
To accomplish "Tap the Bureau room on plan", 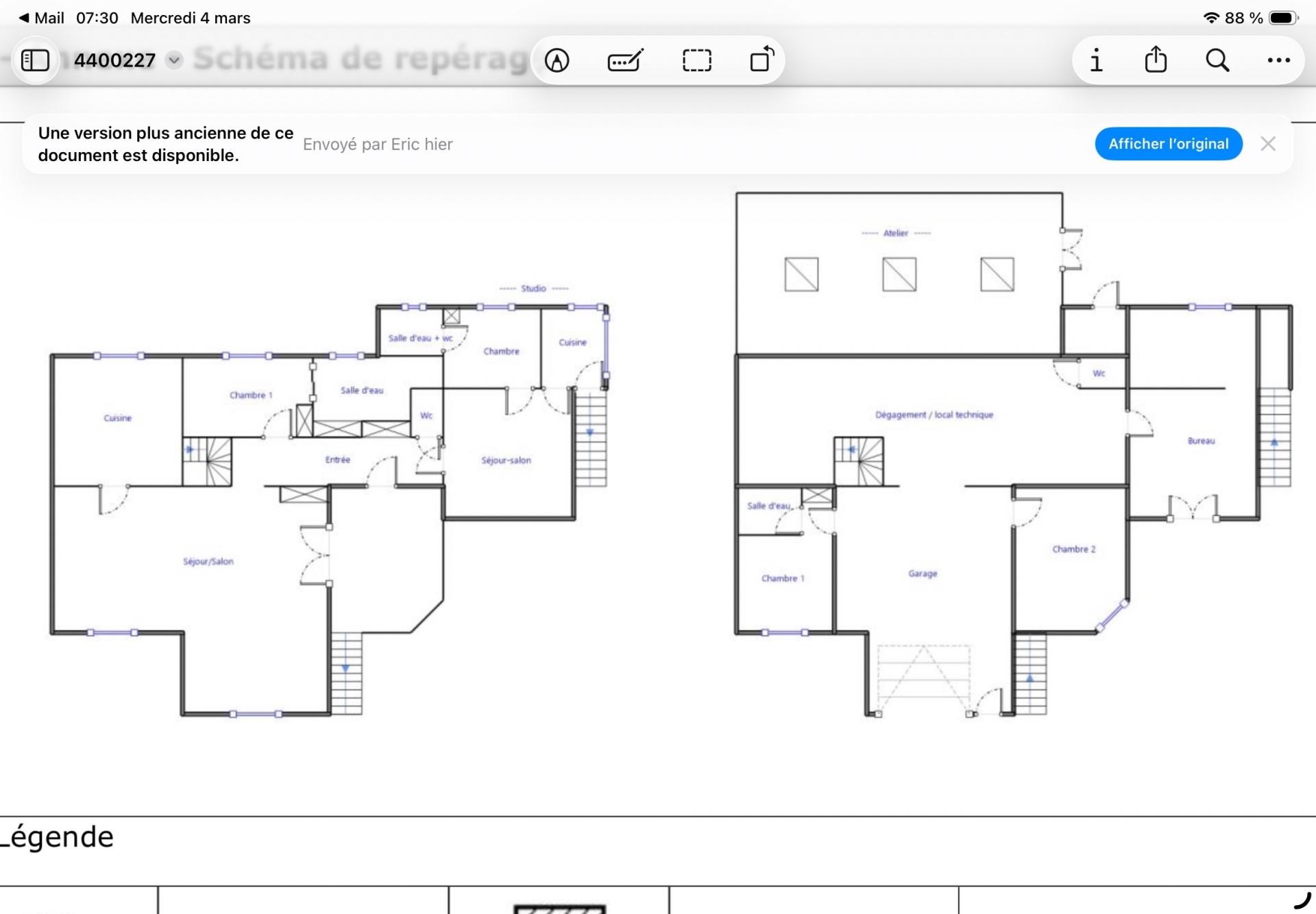I will (x=1201, y=441).
